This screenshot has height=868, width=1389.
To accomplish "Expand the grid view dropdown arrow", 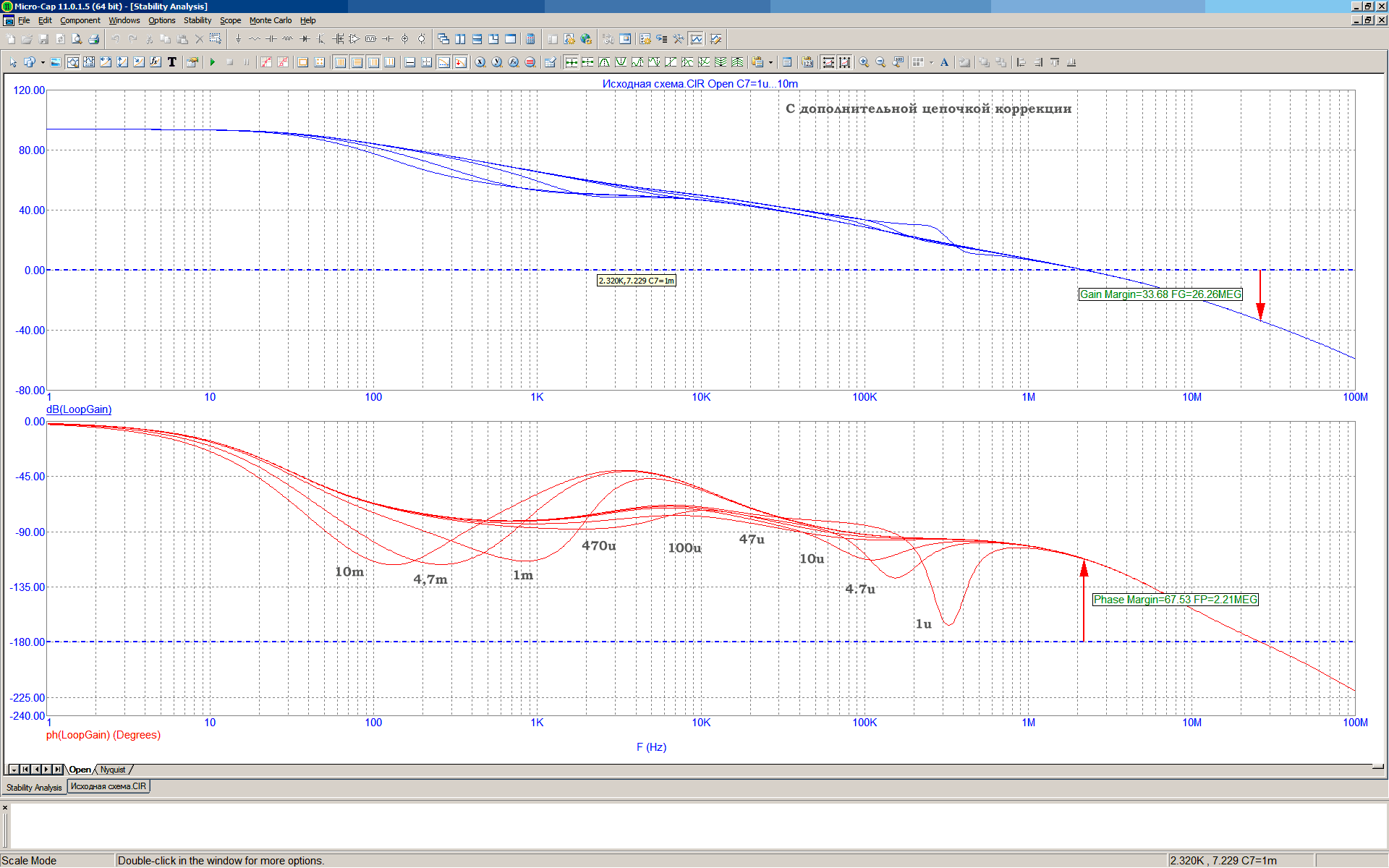I will (x=931, y=62).
